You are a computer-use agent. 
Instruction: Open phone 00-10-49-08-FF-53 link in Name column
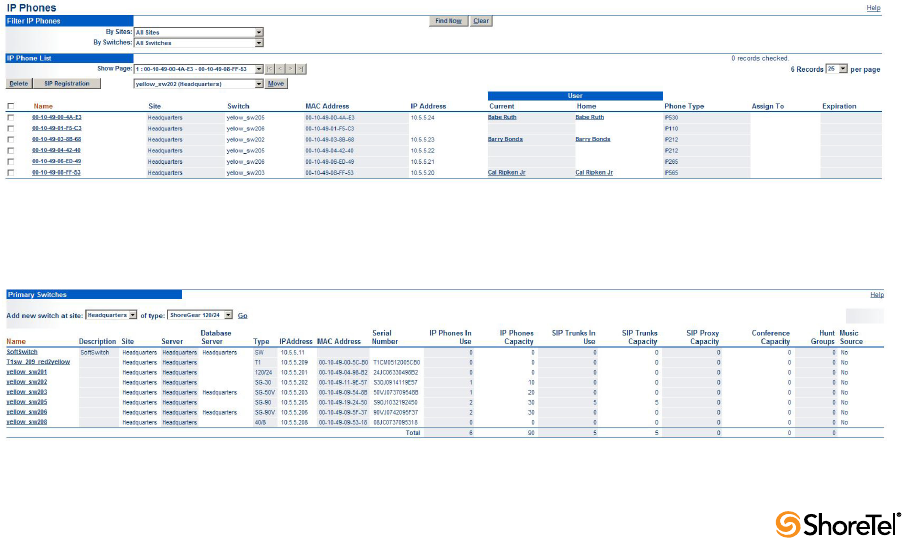56,173
